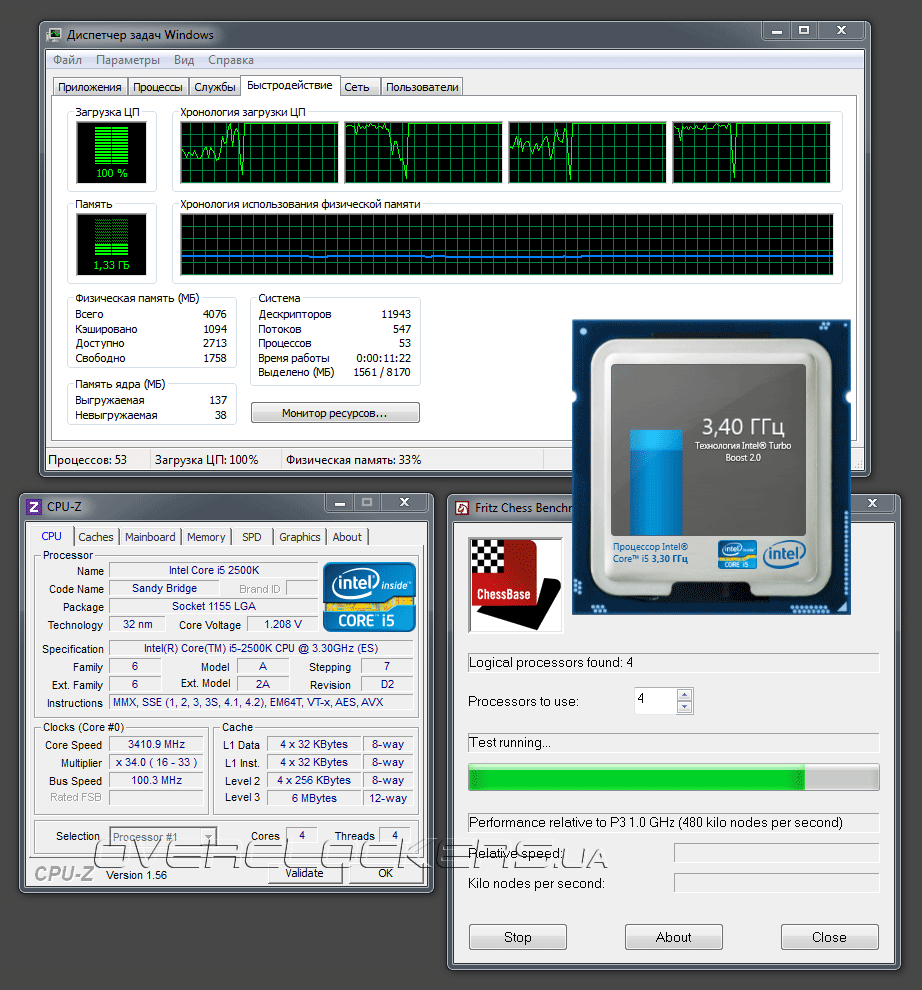Open the Параметры menu
This screenshot has height=990, width=922.
(x=128, y=60)
